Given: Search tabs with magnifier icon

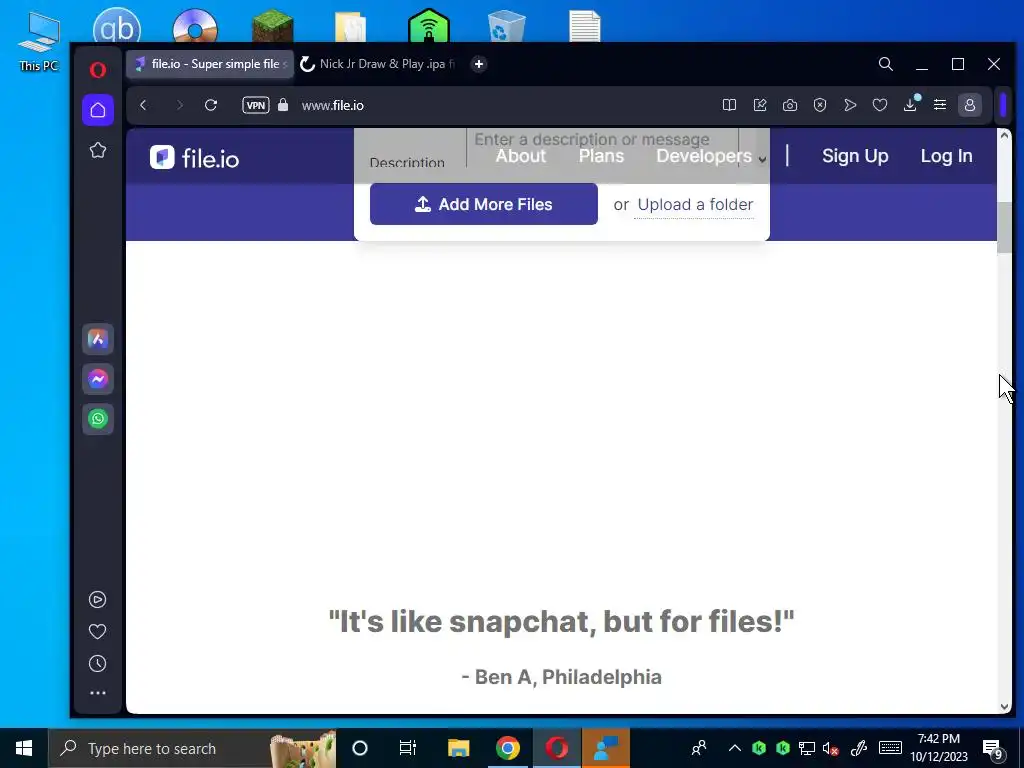Looking at the screenshot, I should [886, 64].
